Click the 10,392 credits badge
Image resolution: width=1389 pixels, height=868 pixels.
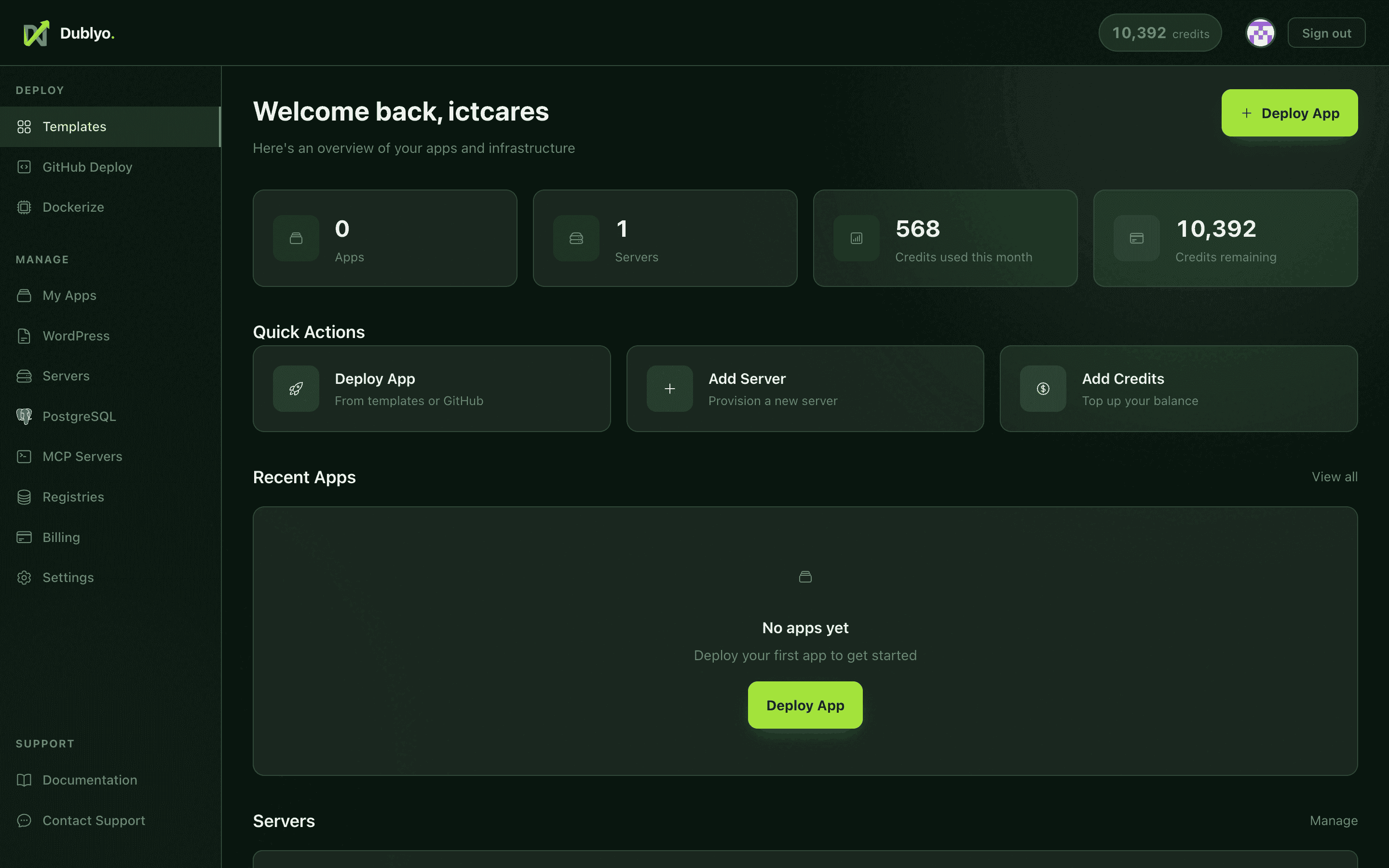tap(1160, 33)
